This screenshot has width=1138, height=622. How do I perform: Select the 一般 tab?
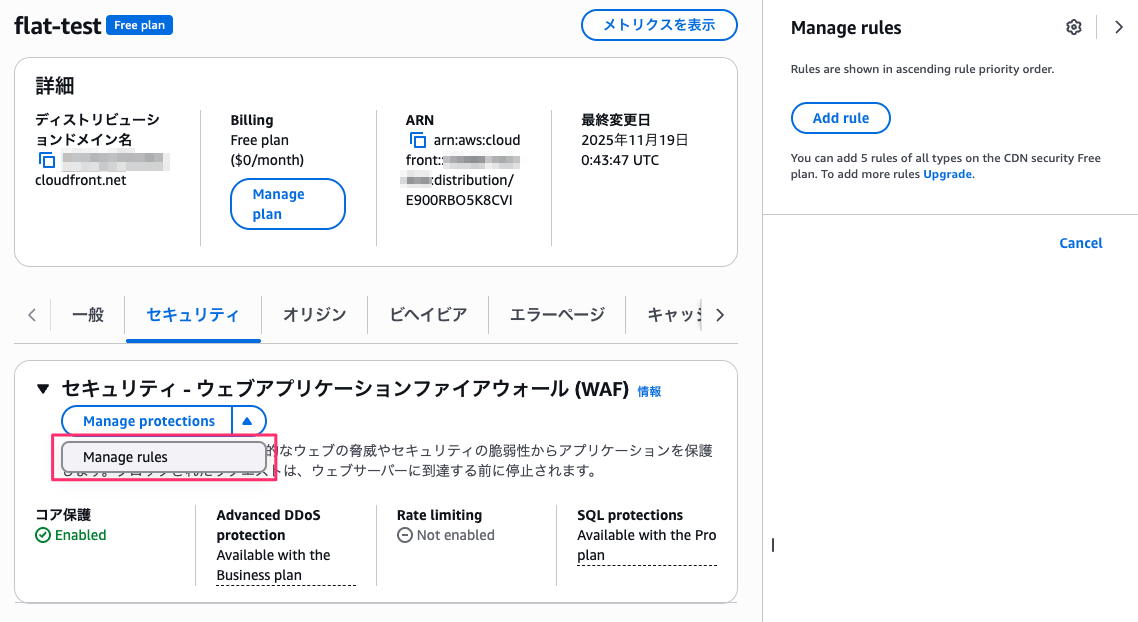[88, 315]
